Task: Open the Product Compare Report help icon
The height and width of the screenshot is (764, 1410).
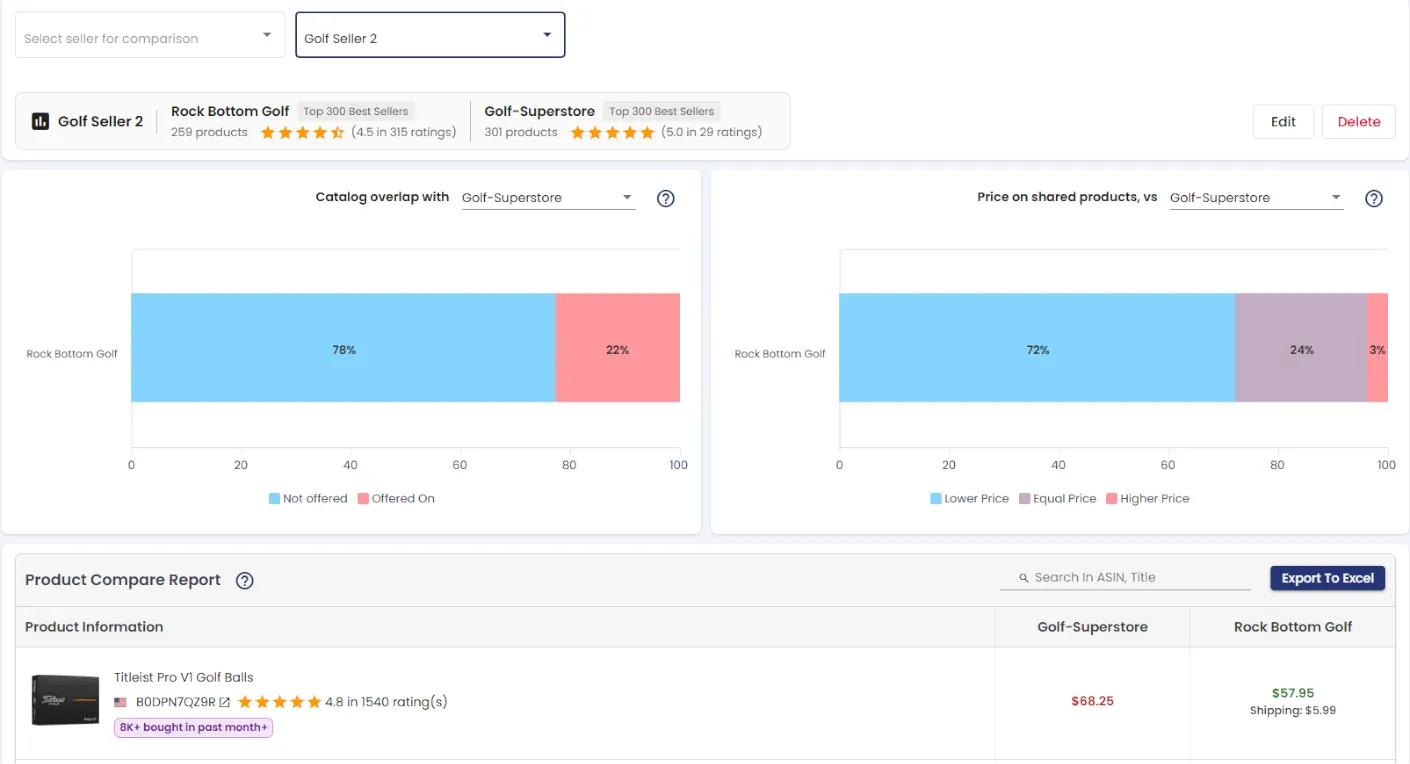Action: point(245,580)
